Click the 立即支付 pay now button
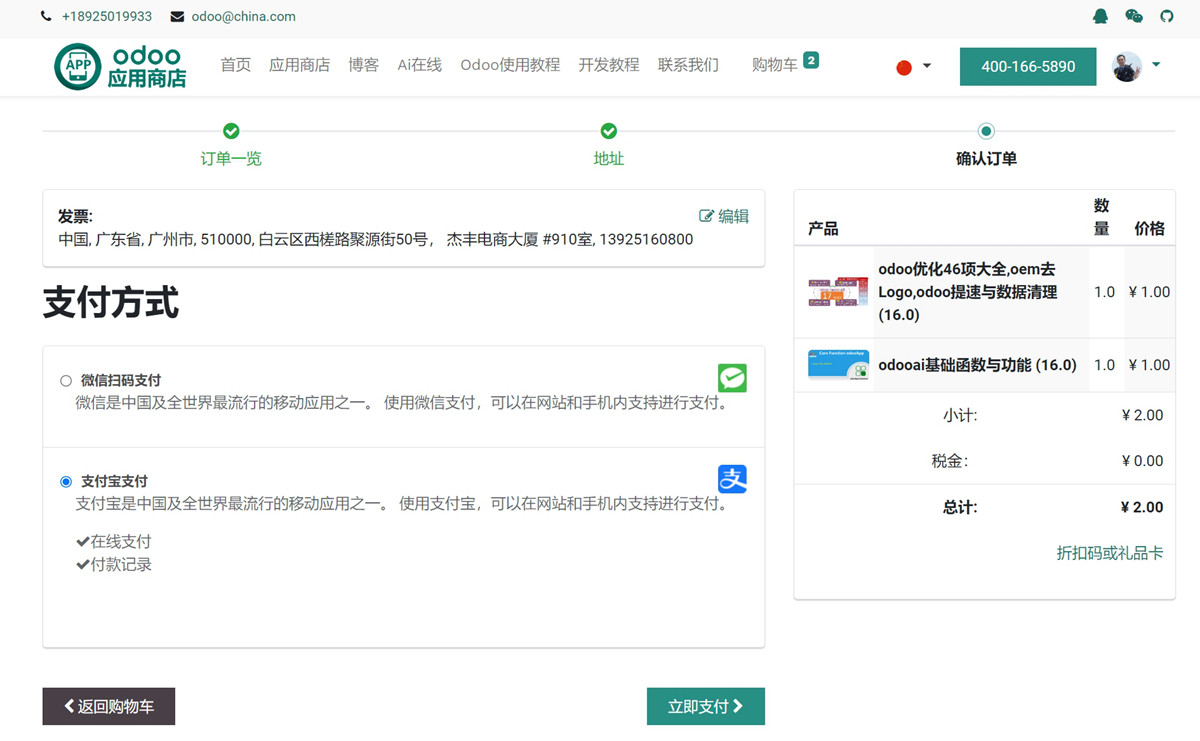The height and width of the screenshot is (741, 1200). tap(706, 706)
